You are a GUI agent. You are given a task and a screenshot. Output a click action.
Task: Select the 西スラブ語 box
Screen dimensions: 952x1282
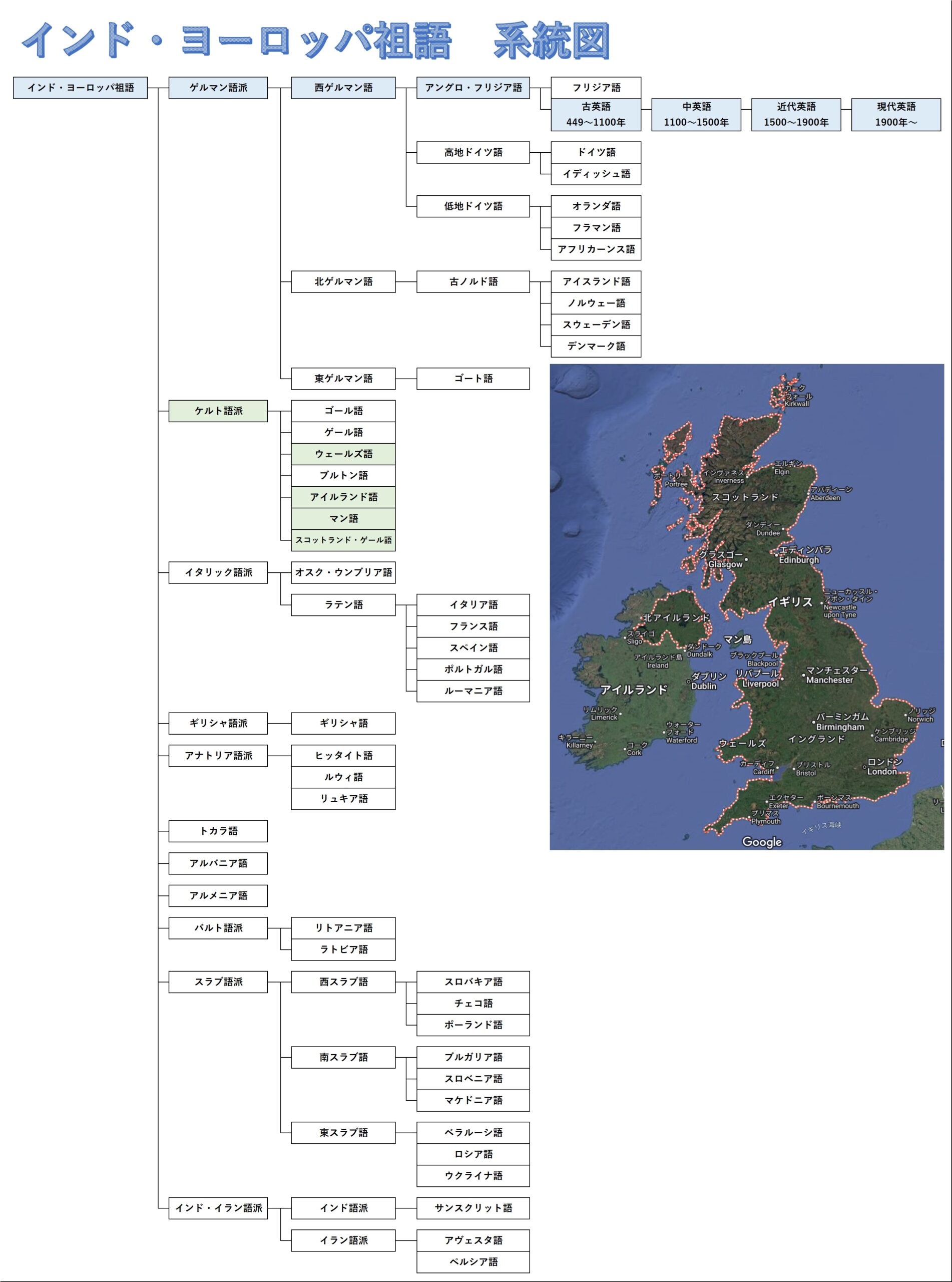click(x=343, y=982)
